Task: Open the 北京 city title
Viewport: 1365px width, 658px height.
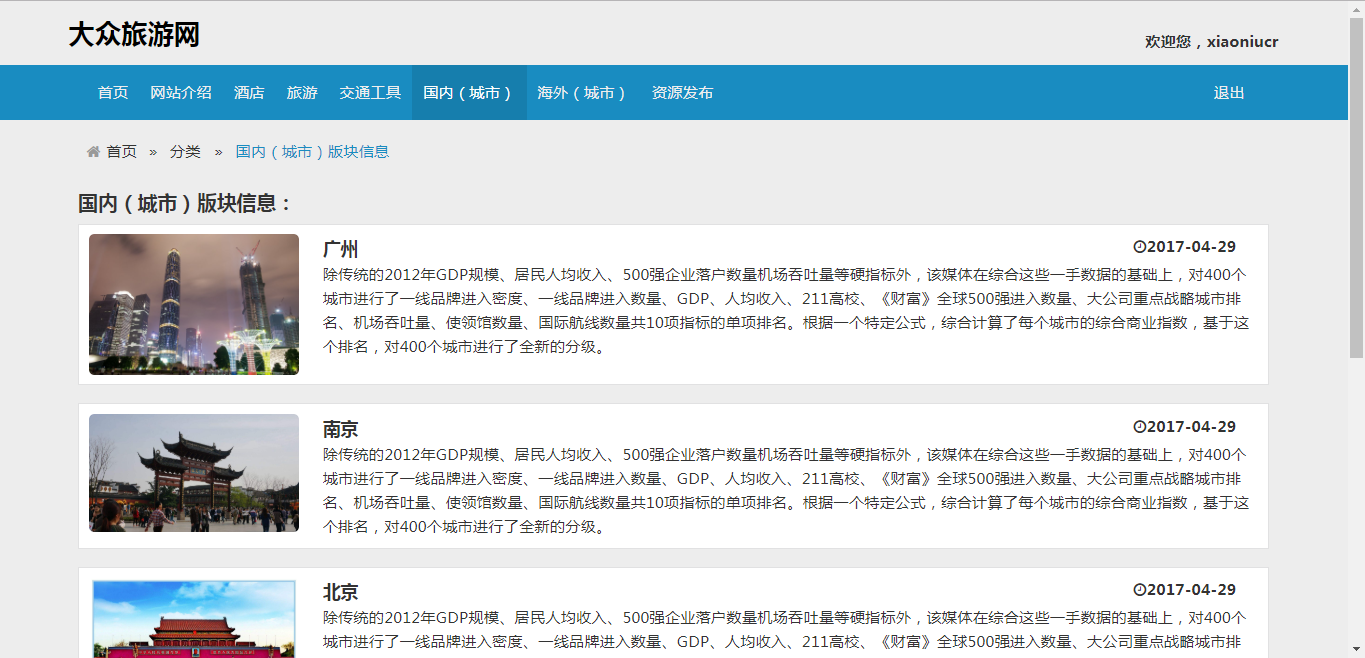Action: coord(341,592)
